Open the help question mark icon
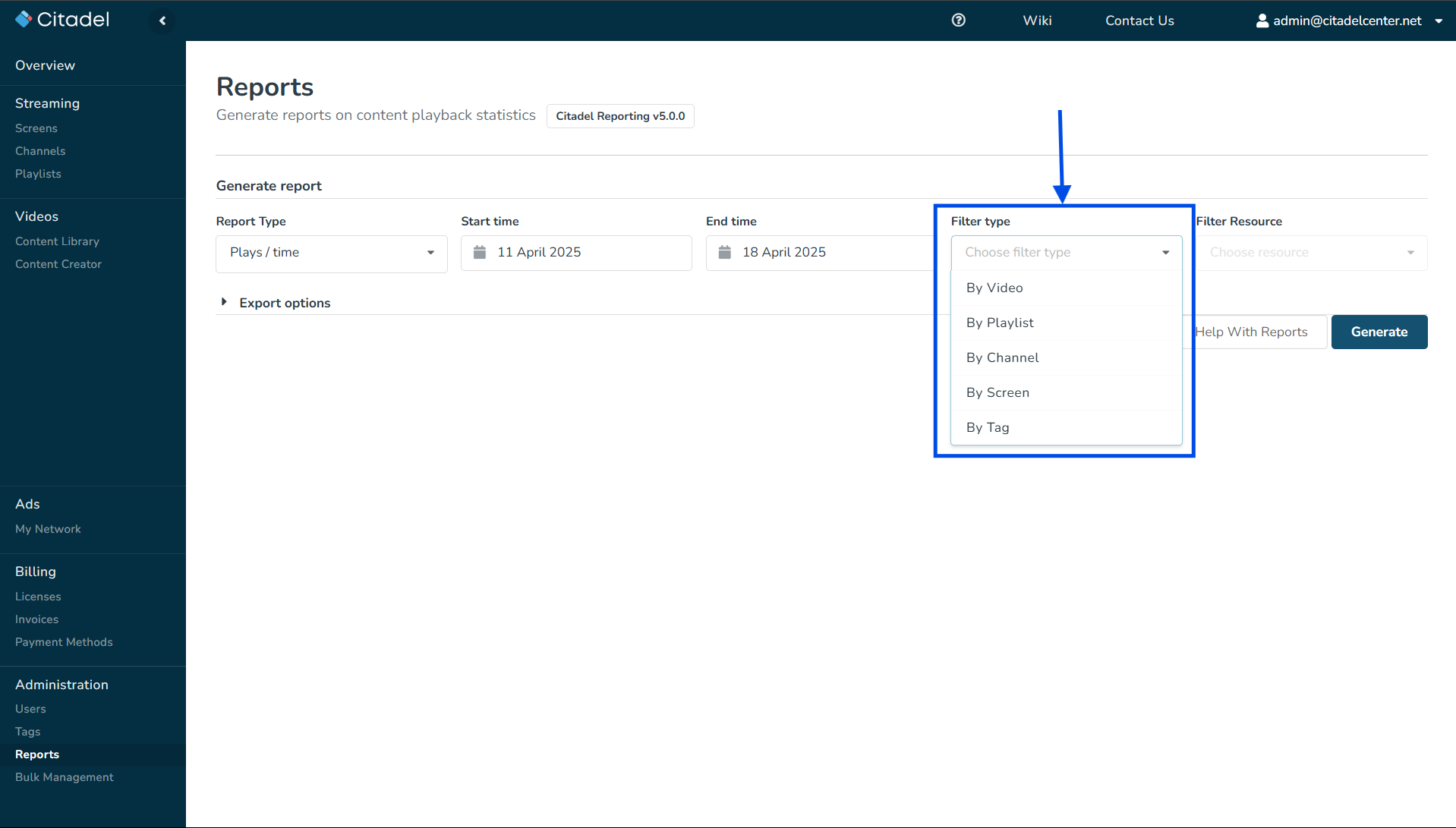The width and height of the screenshot is (1456, 828). (x=959, y=20)
